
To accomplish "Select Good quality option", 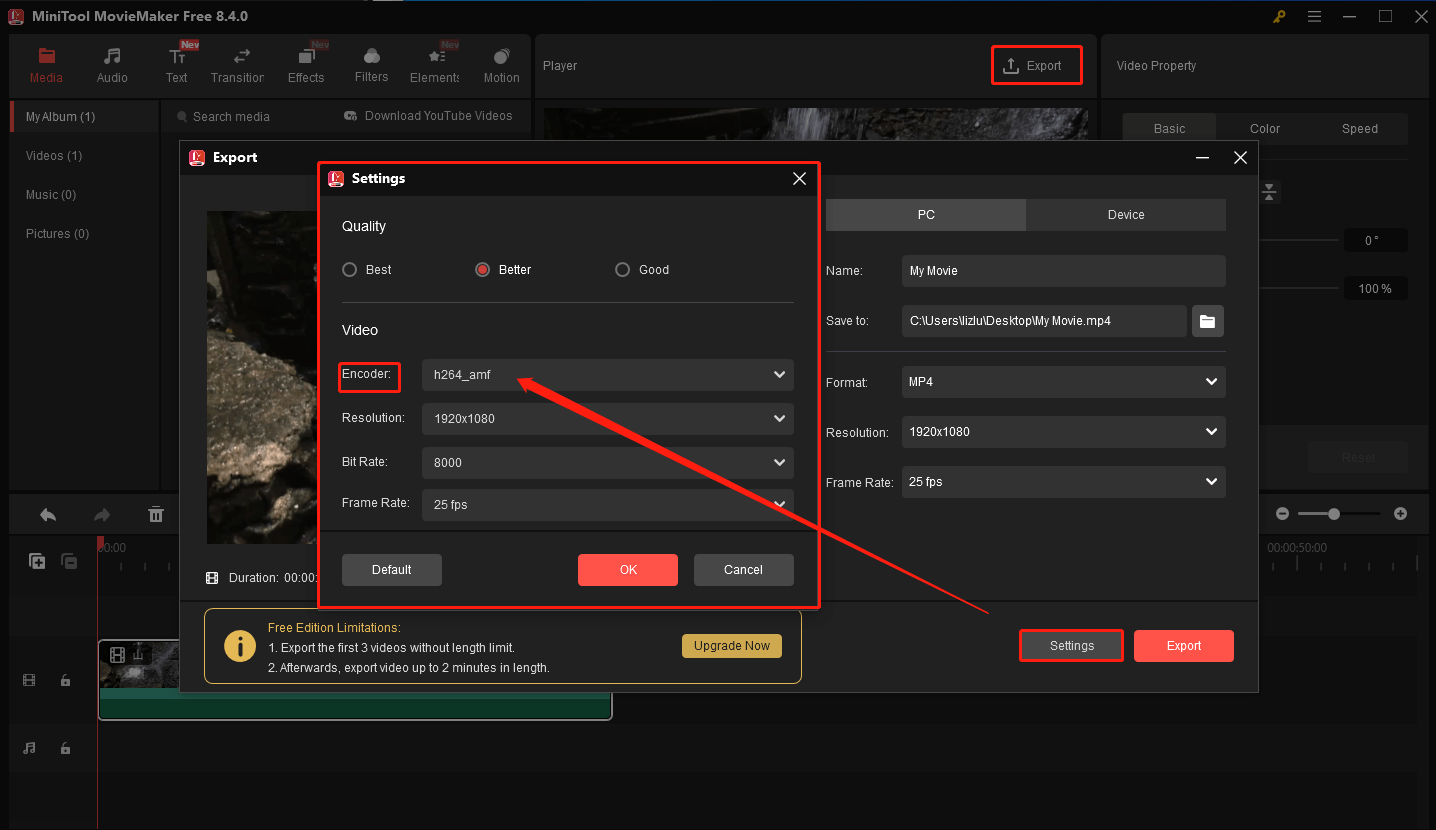I will coord(622,269).
